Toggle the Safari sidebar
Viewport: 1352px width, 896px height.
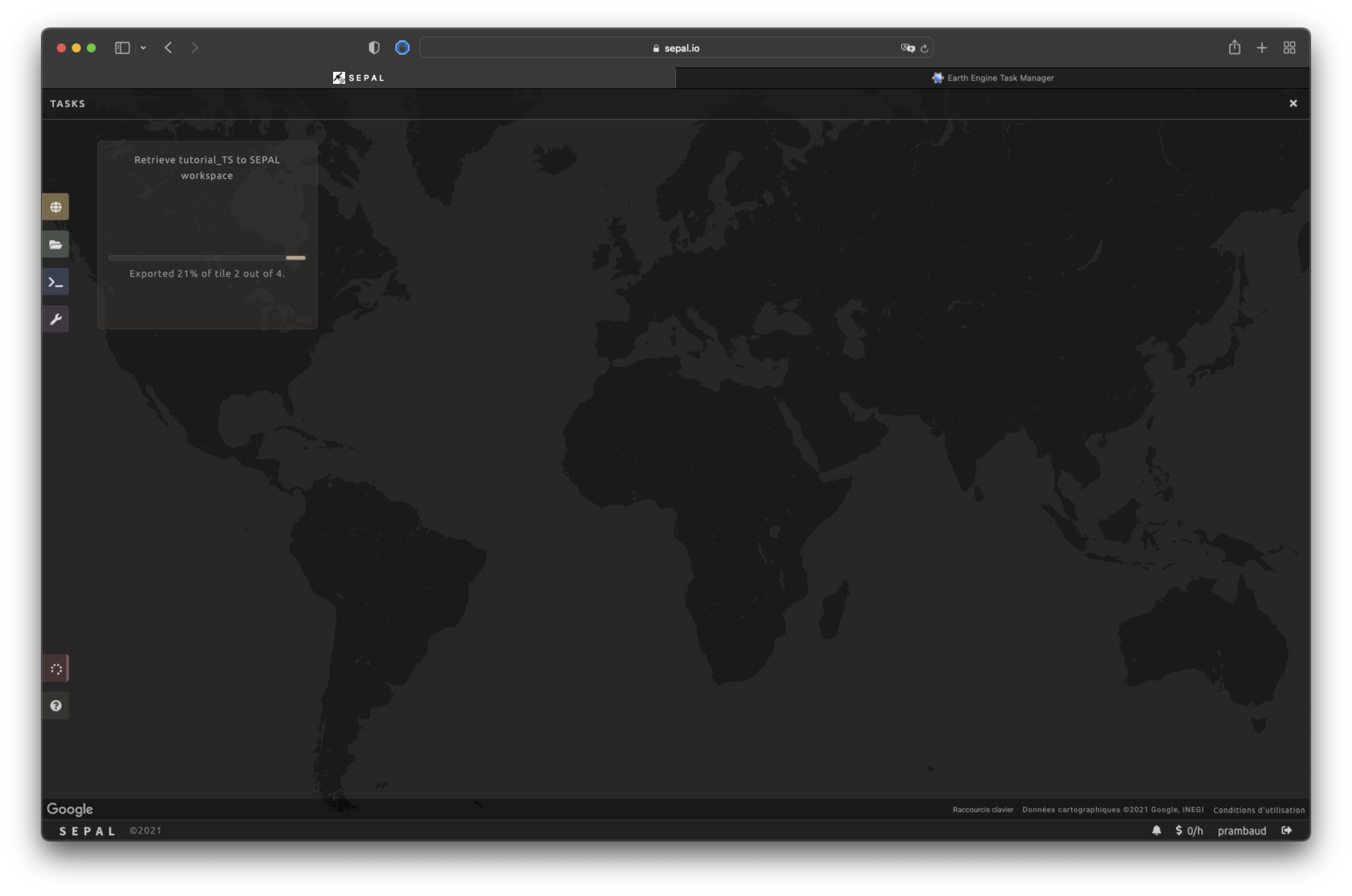pyautogui.click(x=122, y=48)
